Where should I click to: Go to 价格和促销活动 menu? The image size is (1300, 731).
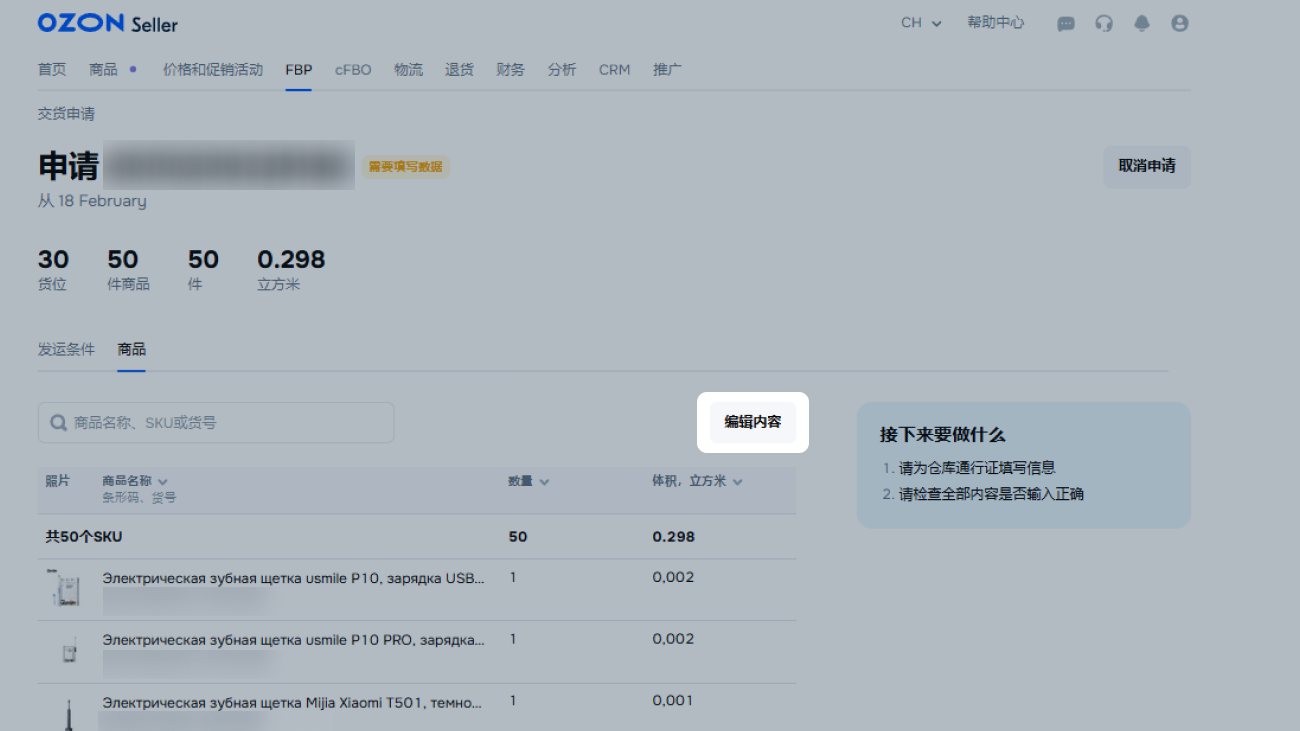click(213, 70)
